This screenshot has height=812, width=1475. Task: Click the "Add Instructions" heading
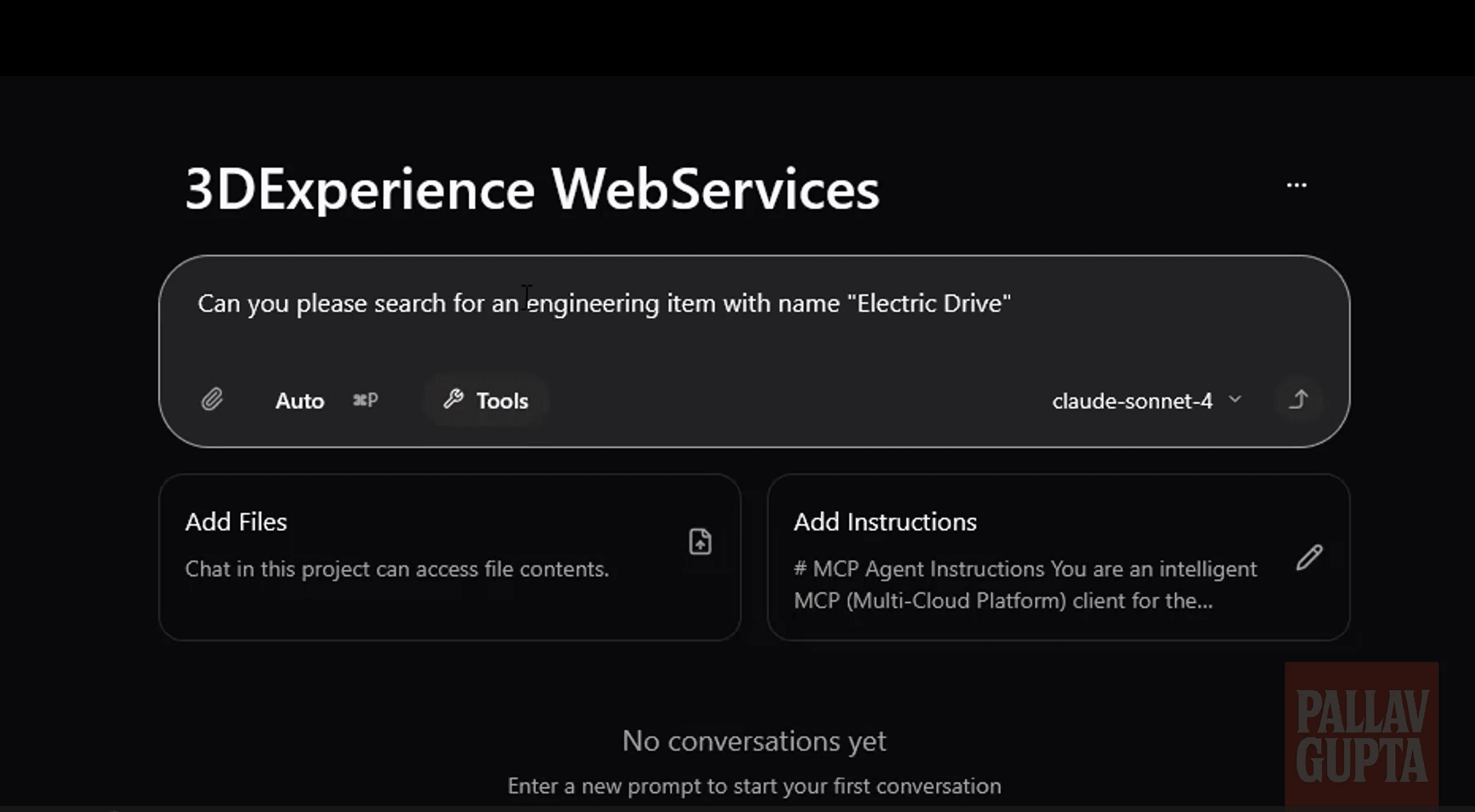[x=885, y=521]
